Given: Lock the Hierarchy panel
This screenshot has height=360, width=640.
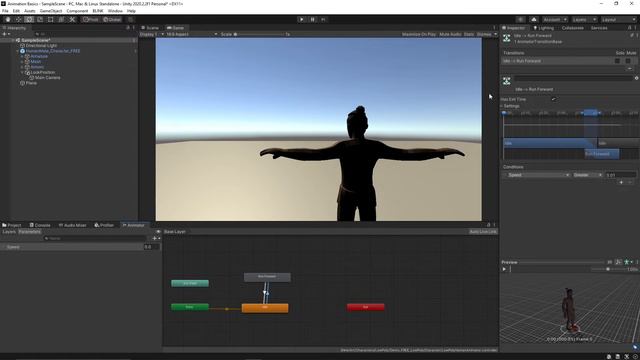Looking at the screenshot, I should pos(128,28).
